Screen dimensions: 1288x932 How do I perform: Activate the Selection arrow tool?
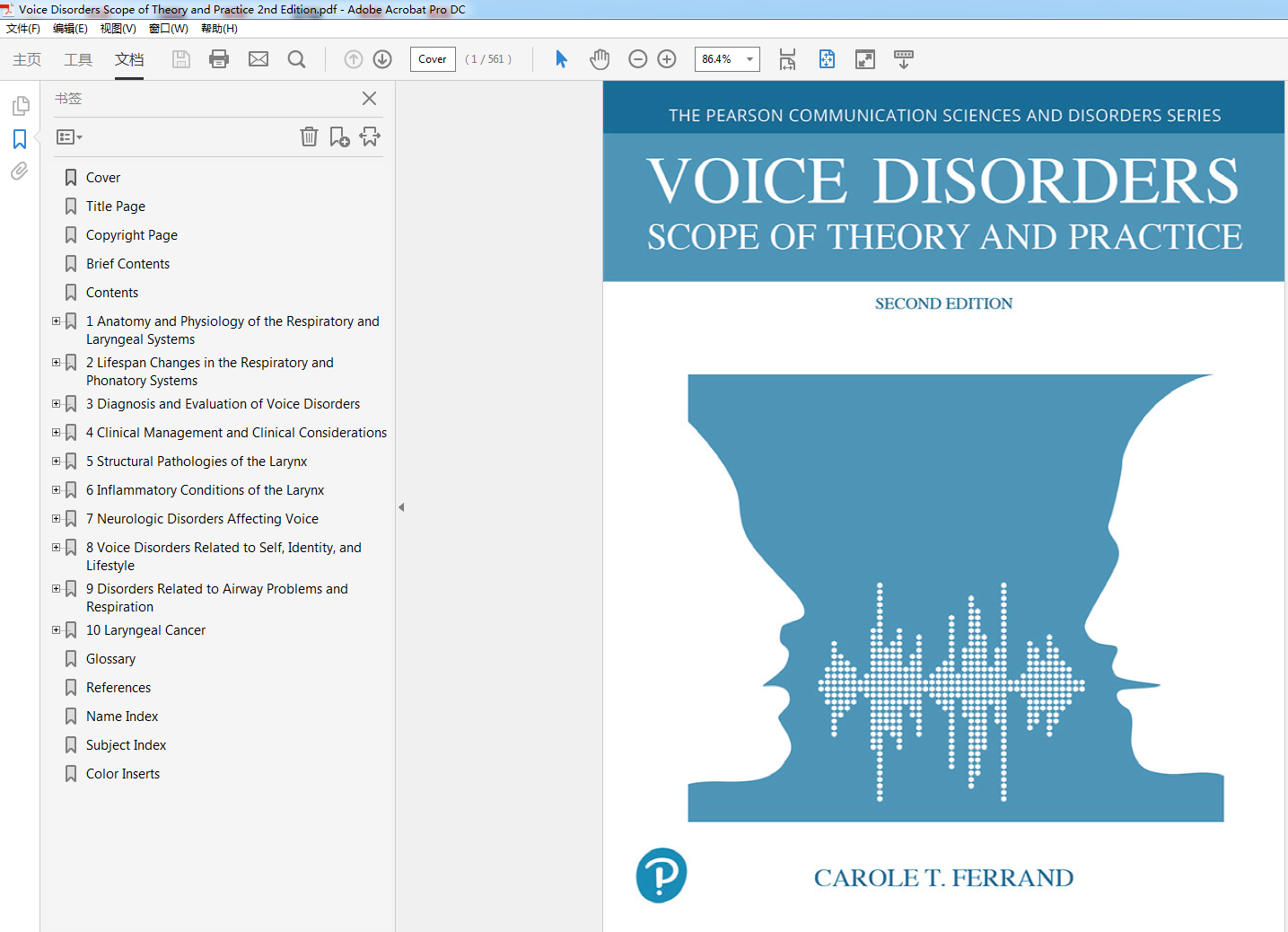click(561, 59)
